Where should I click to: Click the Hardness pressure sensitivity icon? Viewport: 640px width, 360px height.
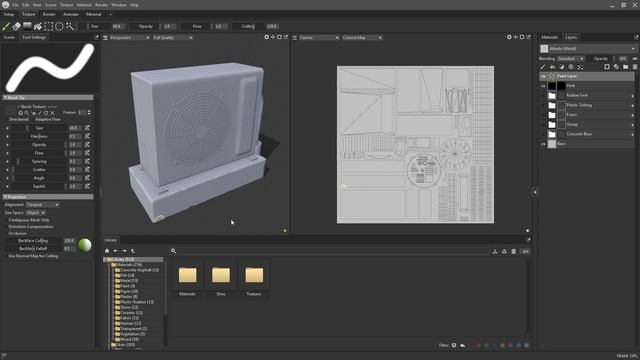[87, 136]
